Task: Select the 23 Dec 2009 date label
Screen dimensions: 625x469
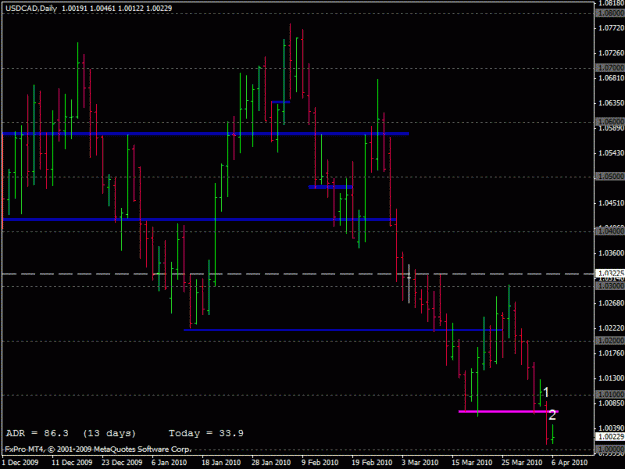Action: [122, 462]
